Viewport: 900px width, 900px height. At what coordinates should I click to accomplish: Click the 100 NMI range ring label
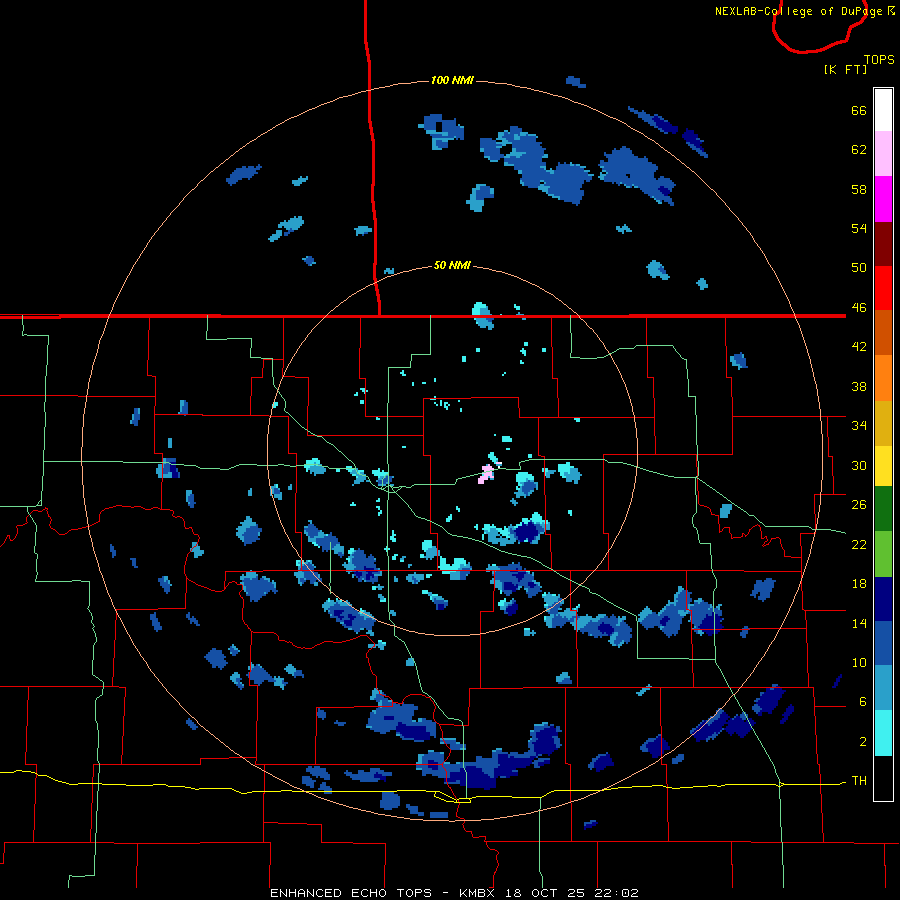(452, 80)
